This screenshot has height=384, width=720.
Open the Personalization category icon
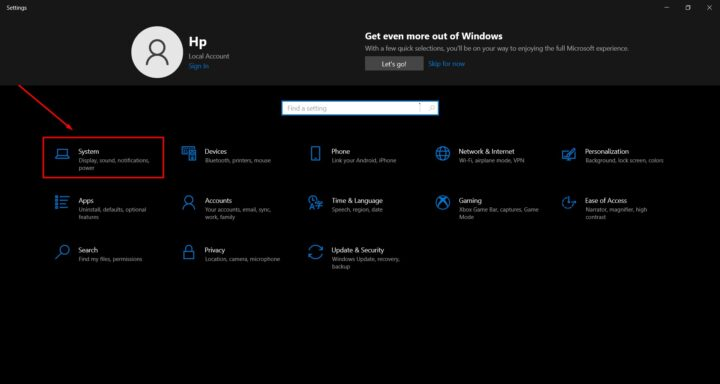569,154
